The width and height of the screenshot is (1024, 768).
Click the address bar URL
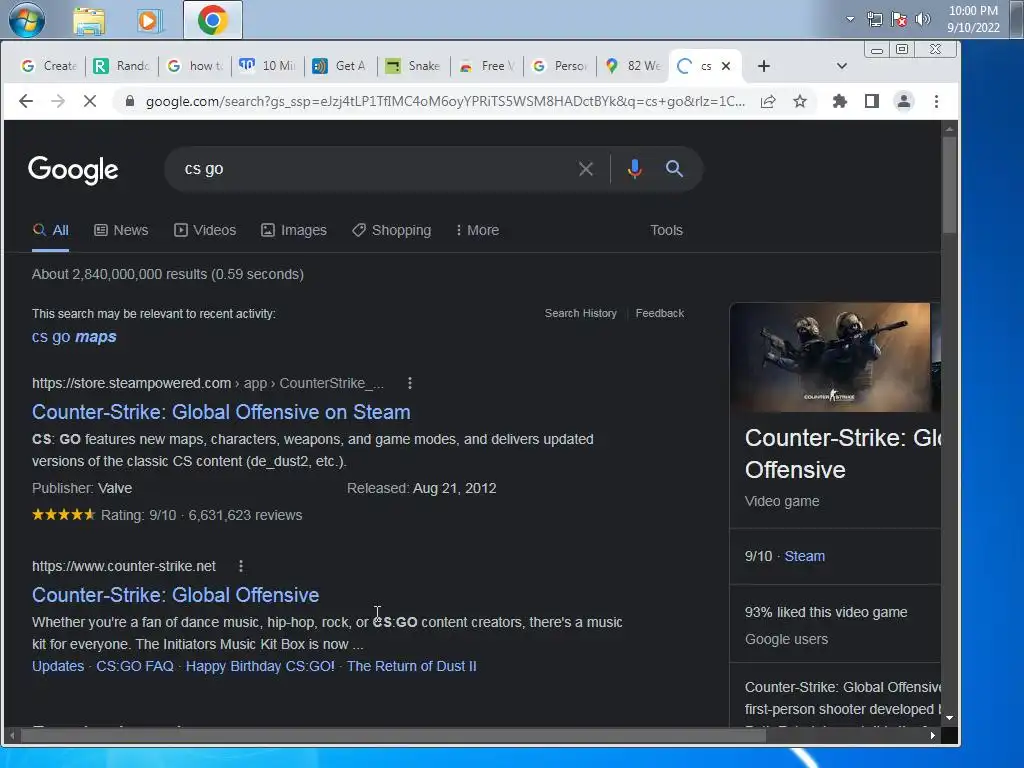pos(444,101)
